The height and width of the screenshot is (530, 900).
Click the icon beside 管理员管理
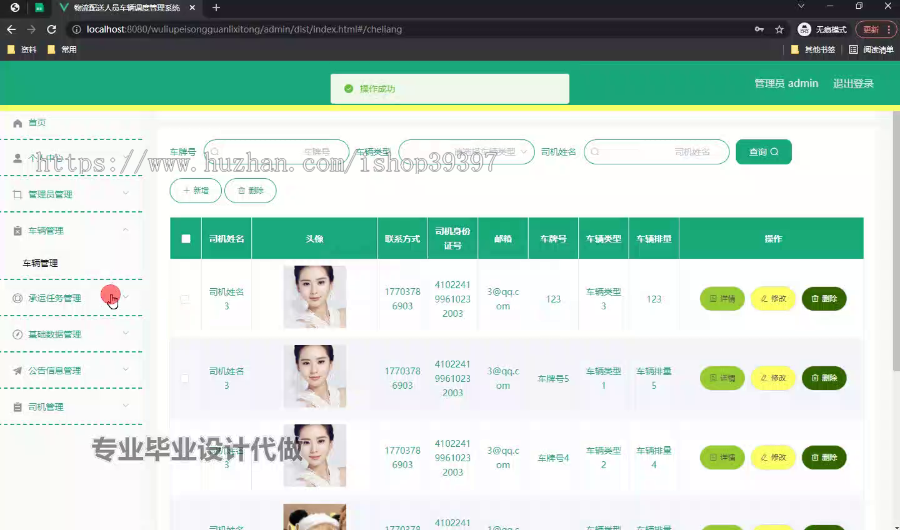point(18,195)
